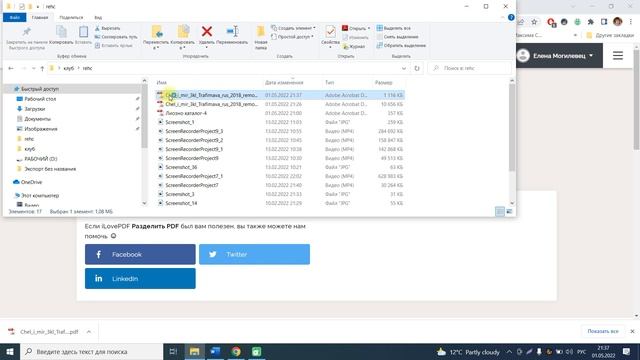640x360 pixels.
Task: Open Task View on the taskbar
Action: coord(173,351)
